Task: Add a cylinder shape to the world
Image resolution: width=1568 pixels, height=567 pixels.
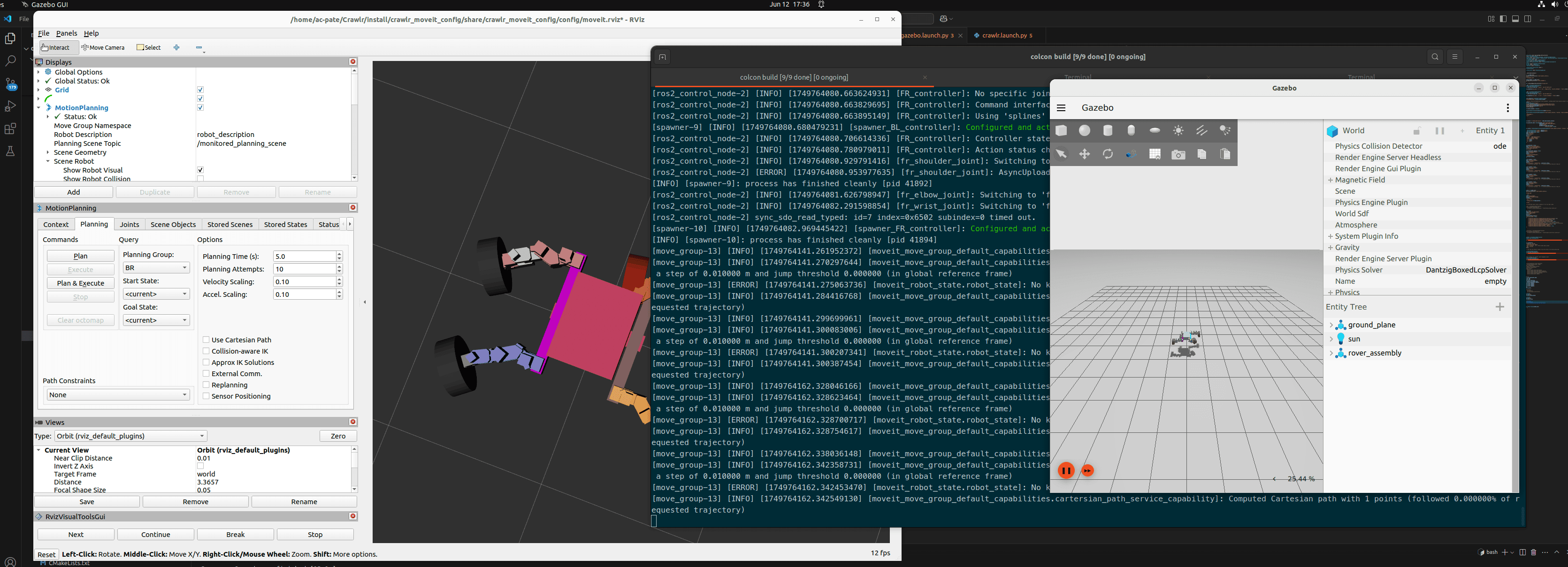Action: [1108, 131]
